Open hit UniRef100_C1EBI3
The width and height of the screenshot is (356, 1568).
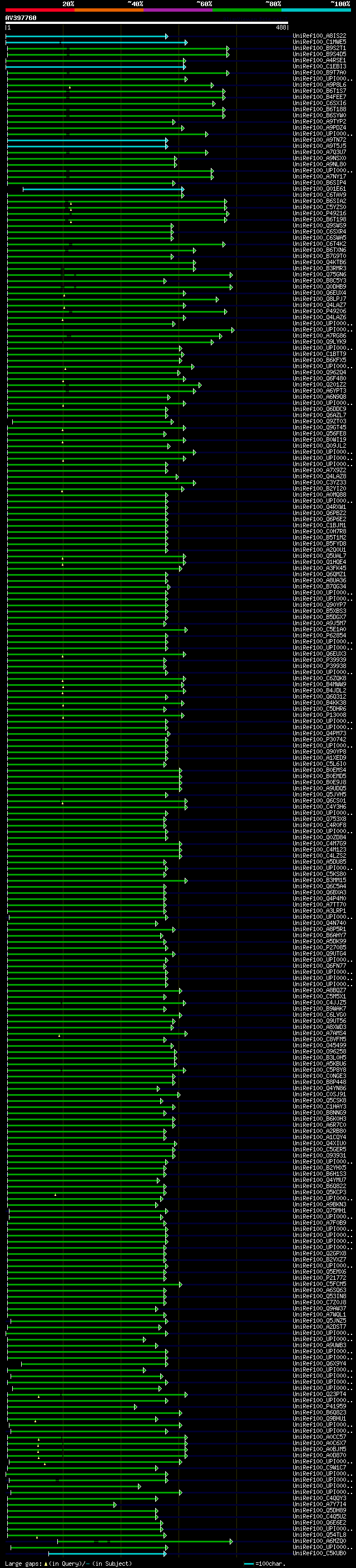coord(319,66)
